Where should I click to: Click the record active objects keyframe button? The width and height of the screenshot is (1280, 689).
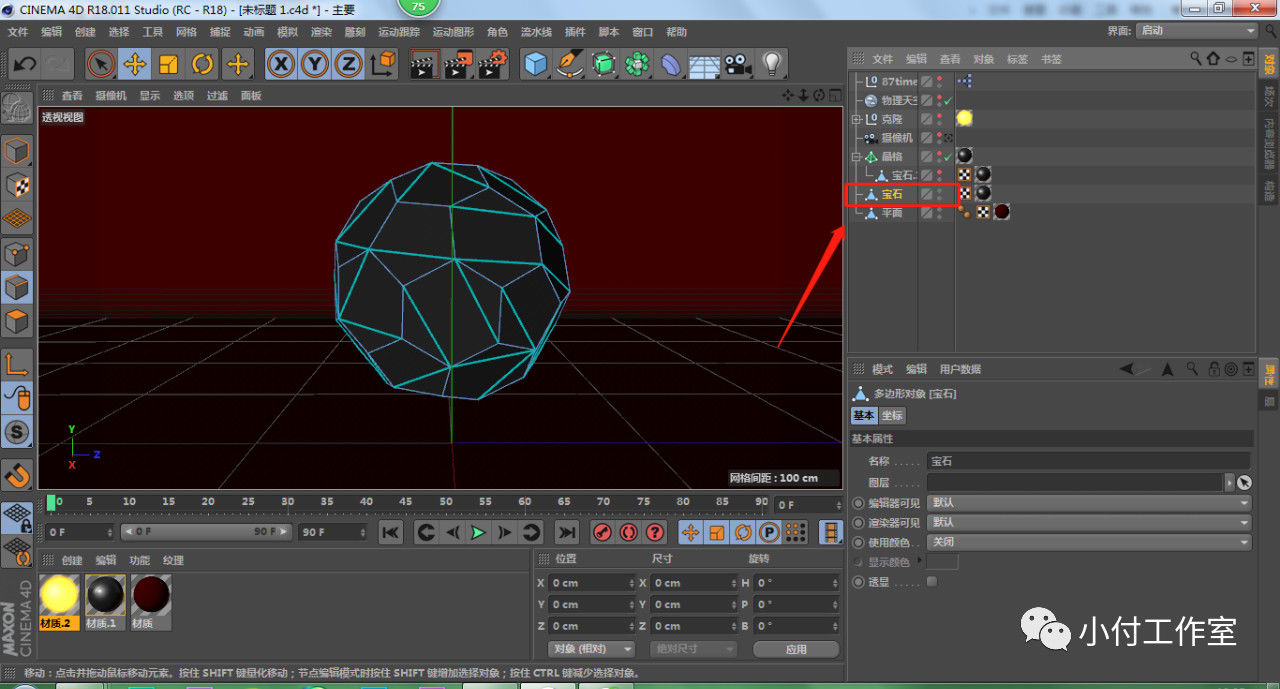(x=602, y=532)
